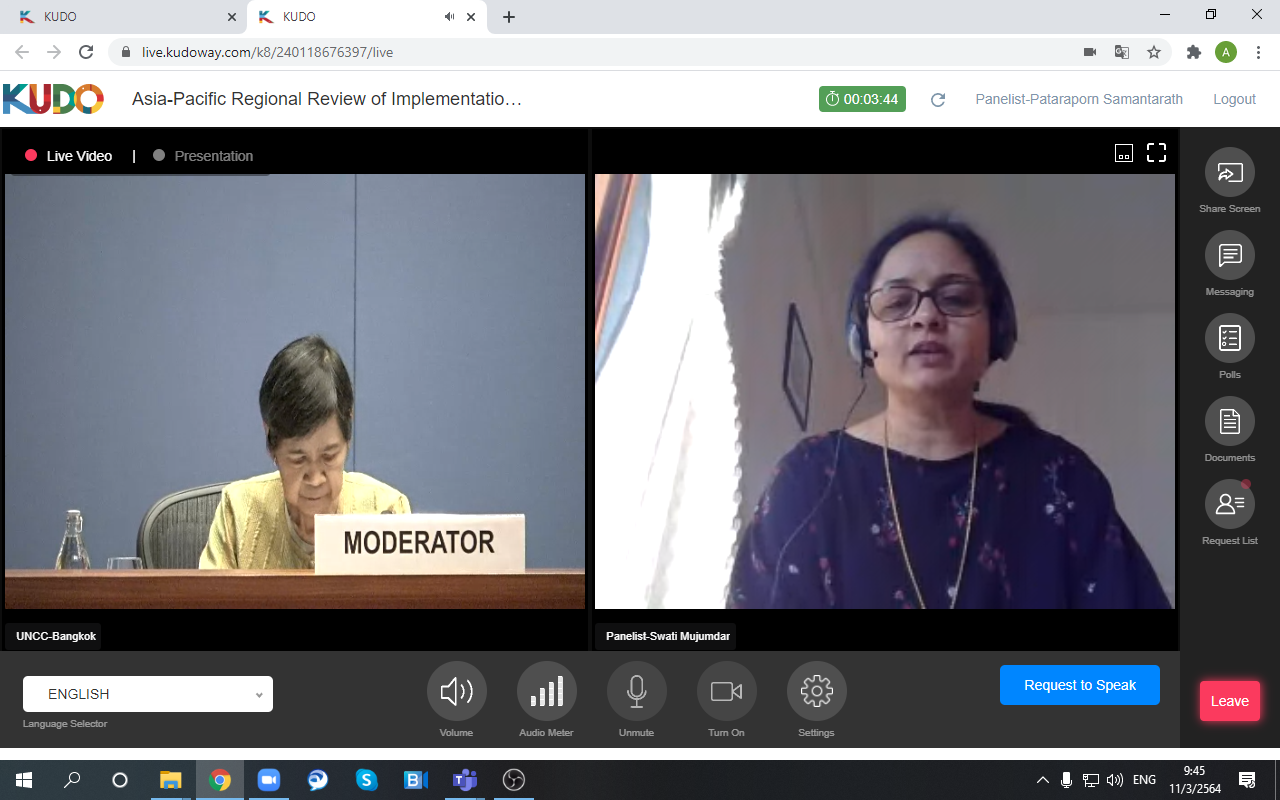Show hidden system tray icons
1280x800 pixels.
1042,780
